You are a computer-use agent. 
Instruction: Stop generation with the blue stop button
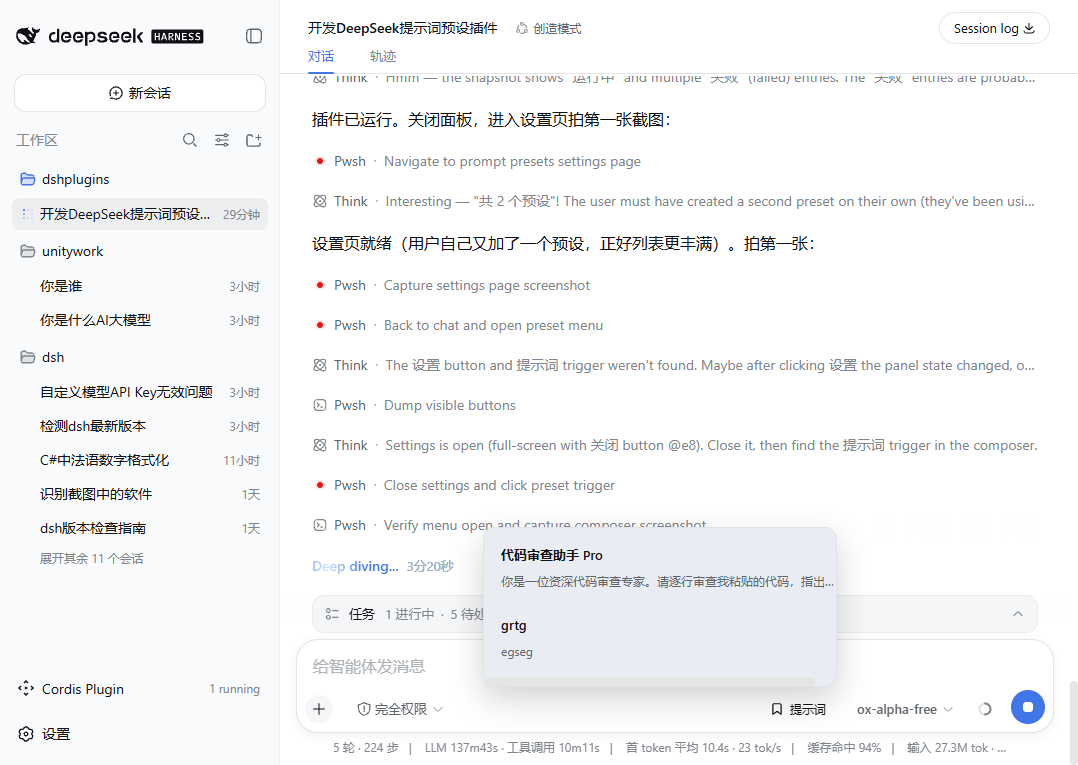pos(1027,707)
